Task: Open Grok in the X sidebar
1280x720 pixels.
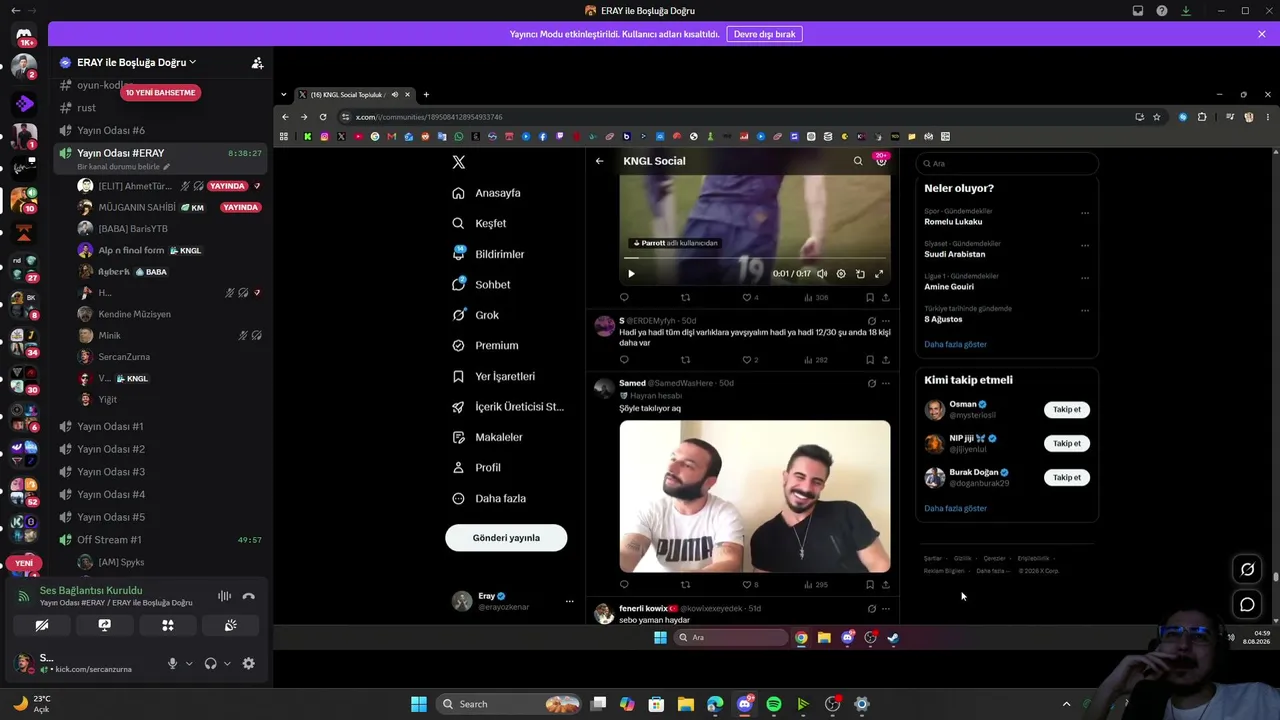Action: (x=475, y=315)
